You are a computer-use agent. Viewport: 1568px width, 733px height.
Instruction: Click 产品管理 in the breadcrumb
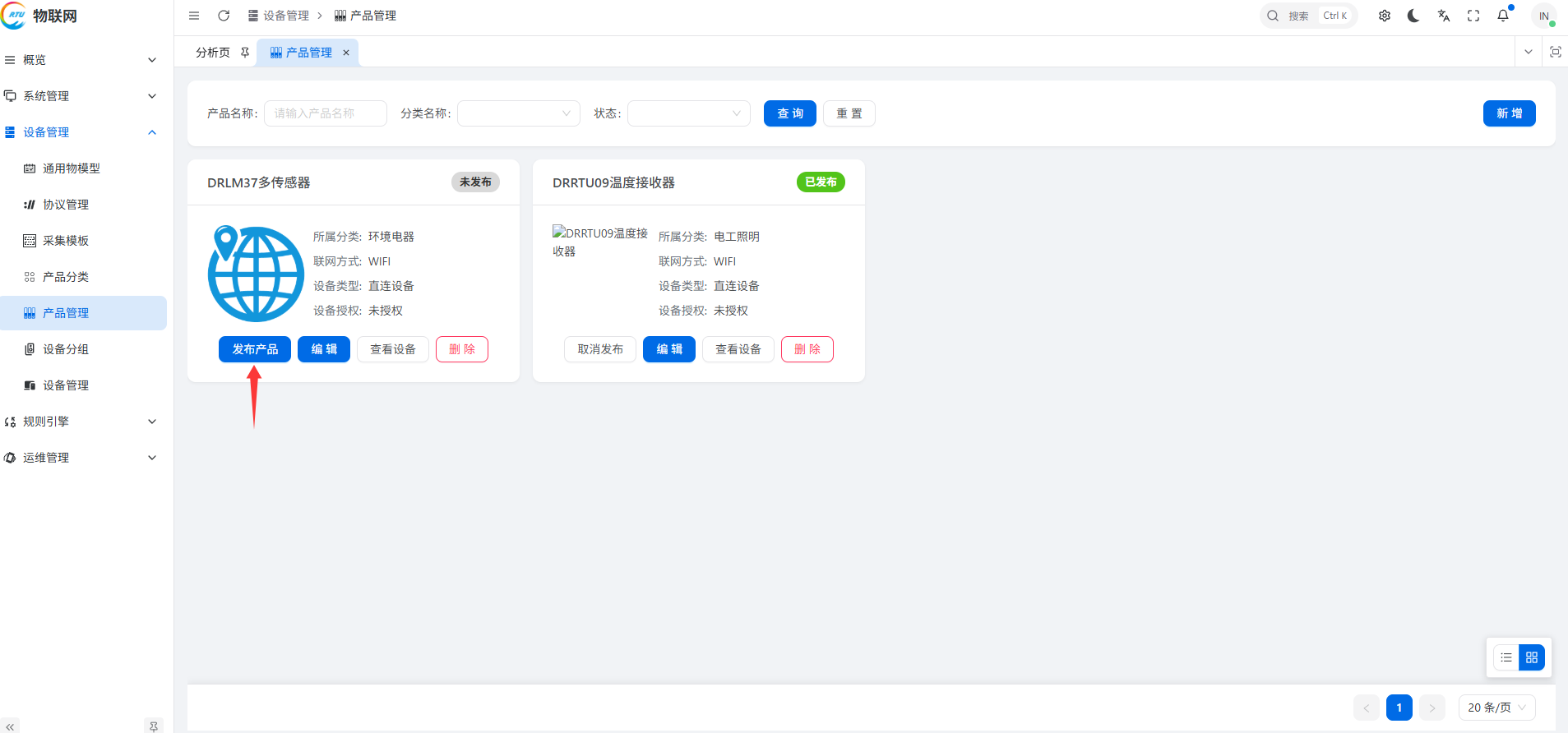[x=366, y=16]
